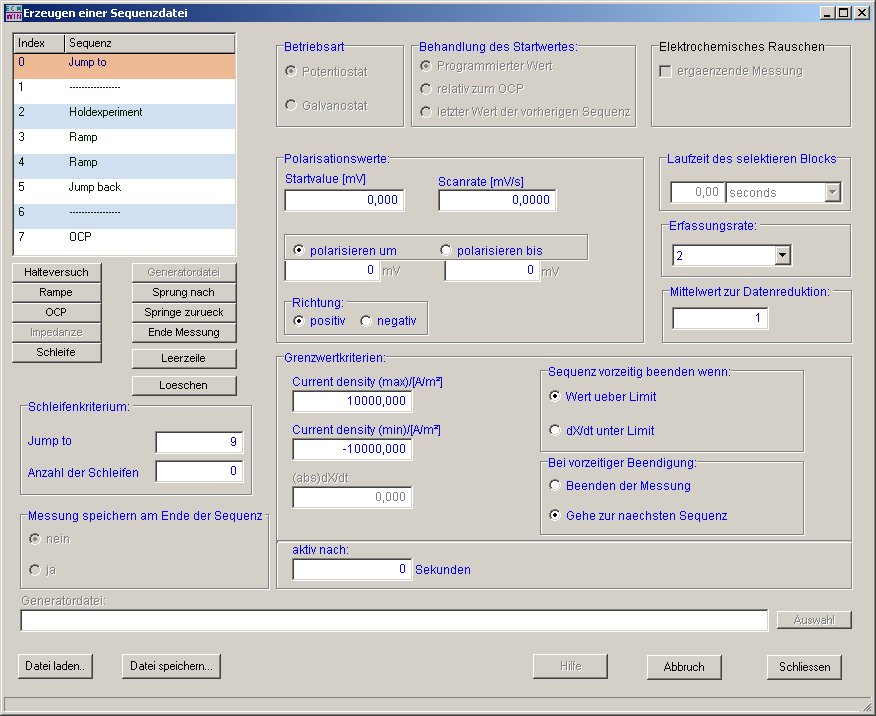Click the Halteversuch button
The image size is (876, 716).
(56, 273)
